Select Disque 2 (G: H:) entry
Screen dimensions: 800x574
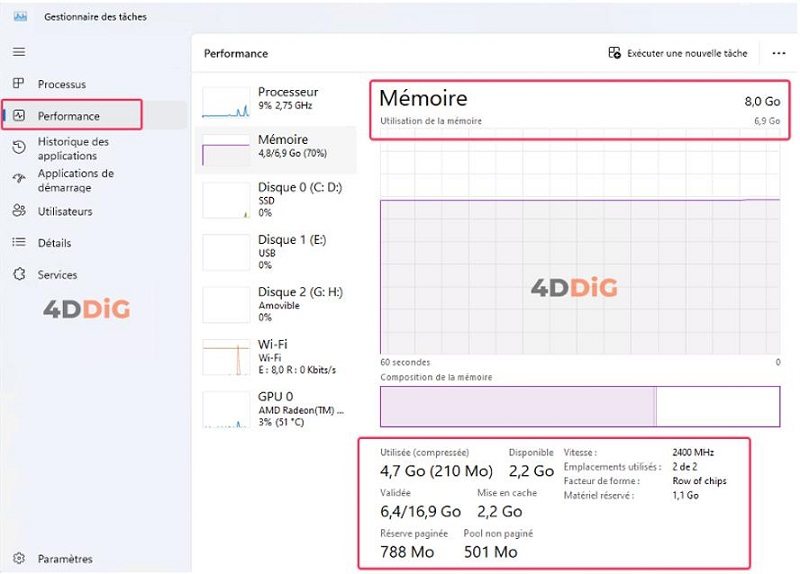pyautogui.click(x=276, y=305)
